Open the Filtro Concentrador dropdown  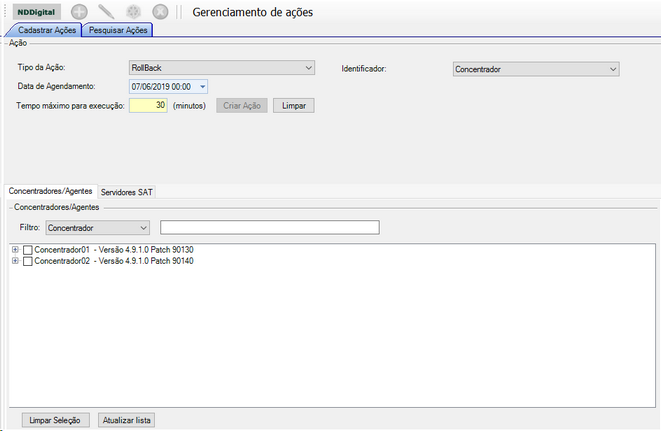pyautogui.click(x=97, y=228)
